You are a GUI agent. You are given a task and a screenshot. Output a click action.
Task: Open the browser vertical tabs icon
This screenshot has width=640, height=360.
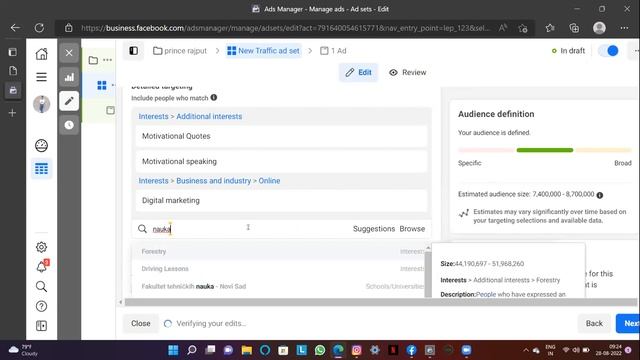pos(13,52)
